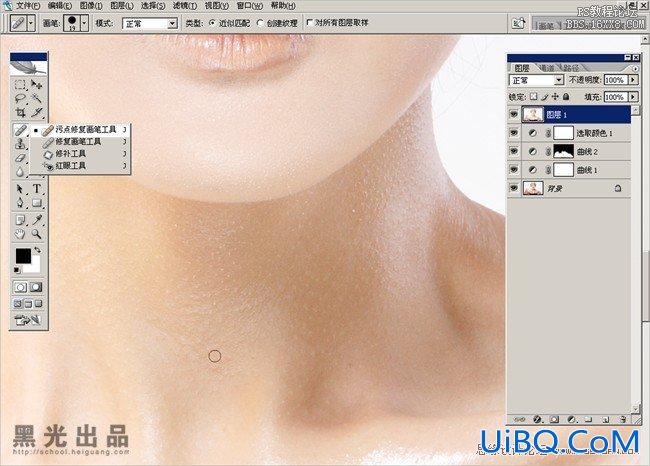Hide 曲线 2 layer eye icon
The width and height of the screenshot is (650, 466).
pyautogui.click(x=514, y=151)
